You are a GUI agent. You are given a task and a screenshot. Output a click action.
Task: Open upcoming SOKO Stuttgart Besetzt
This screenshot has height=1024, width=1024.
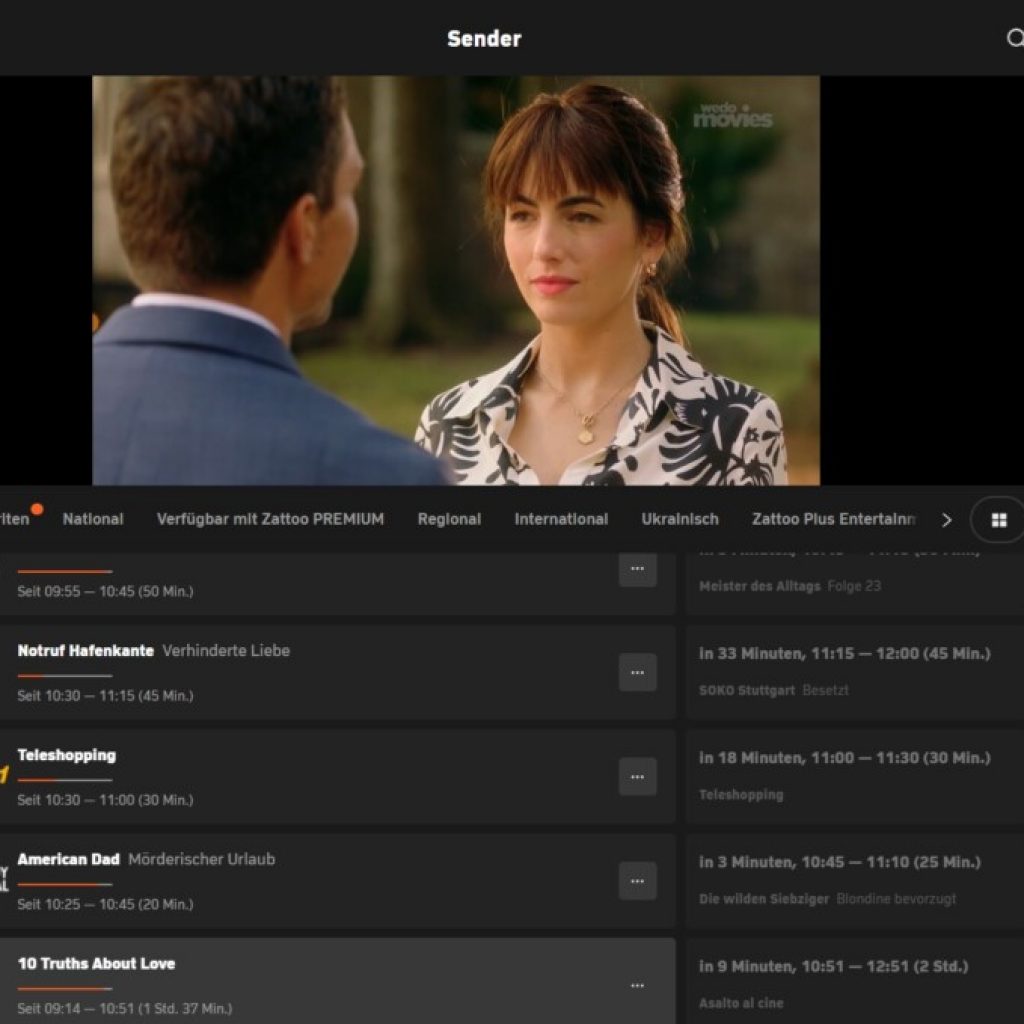pyautogui.click(x=855, y=673)
